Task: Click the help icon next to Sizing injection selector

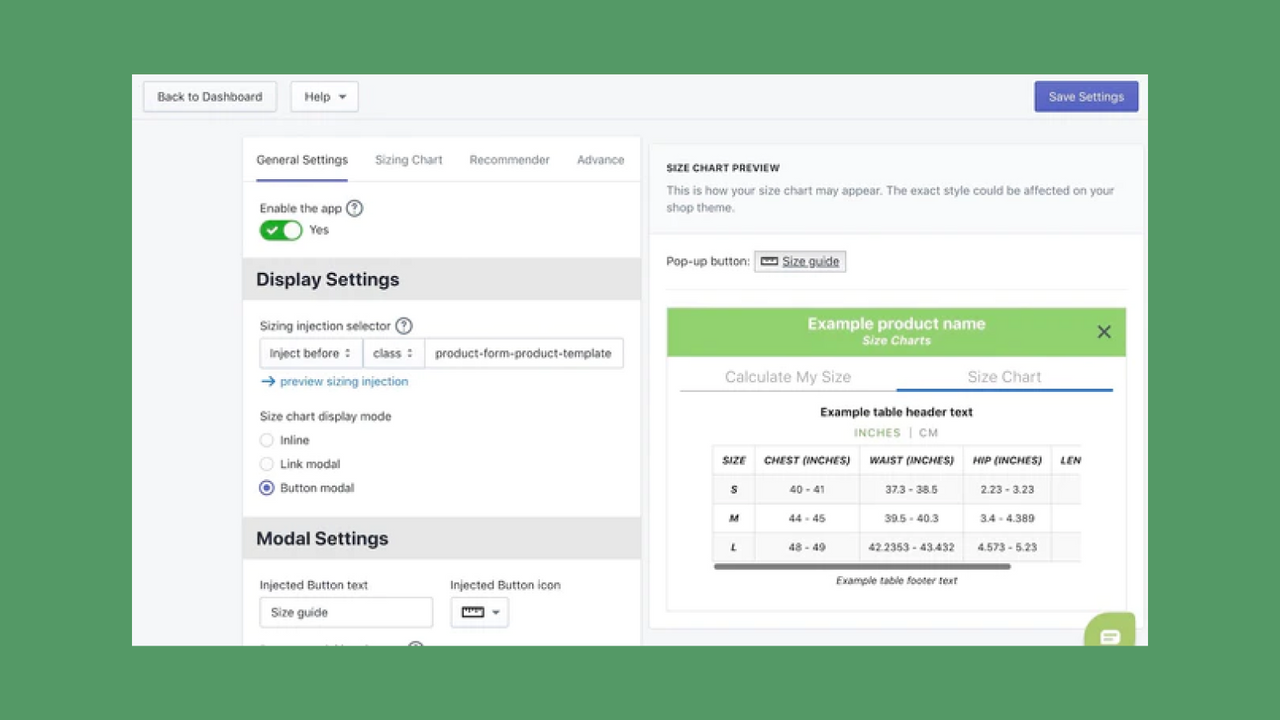Action: click(404, 326)
